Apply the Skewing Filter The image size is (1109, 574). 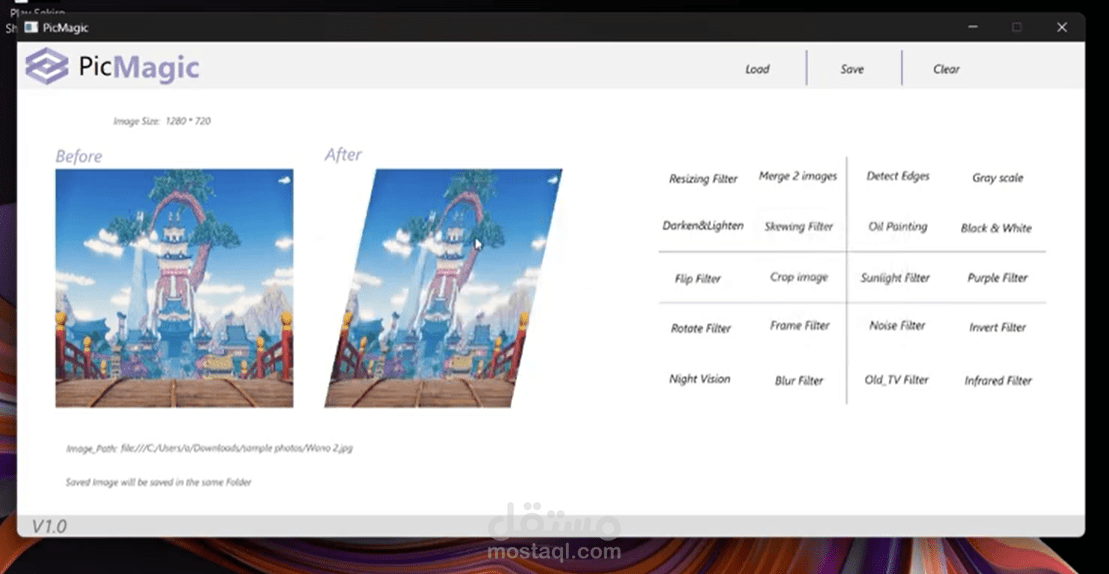click(x=799, y=227)
